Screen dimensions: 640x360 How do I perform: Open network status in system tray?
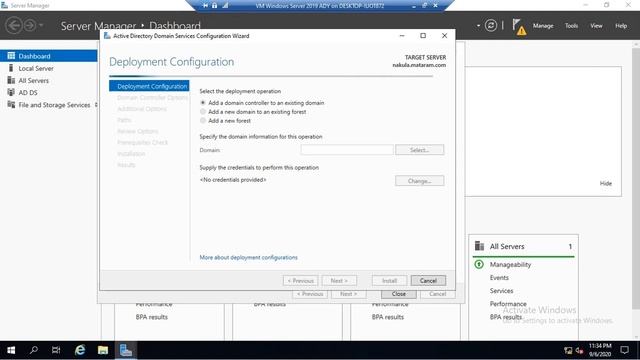568,351
